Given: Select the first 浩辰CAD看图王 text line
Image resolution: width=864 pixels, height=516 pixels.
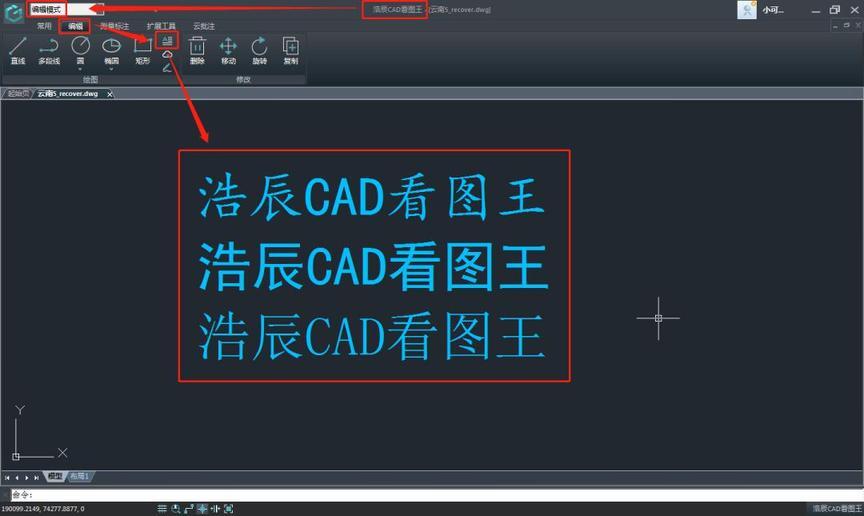Looking at the screenshot, I should click(x=372, y=197).
